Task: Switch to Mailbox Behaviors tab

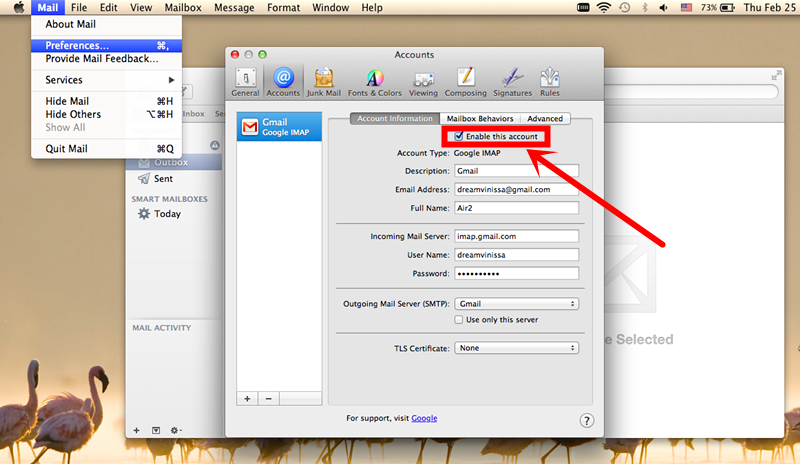Action: coord(480,118)
